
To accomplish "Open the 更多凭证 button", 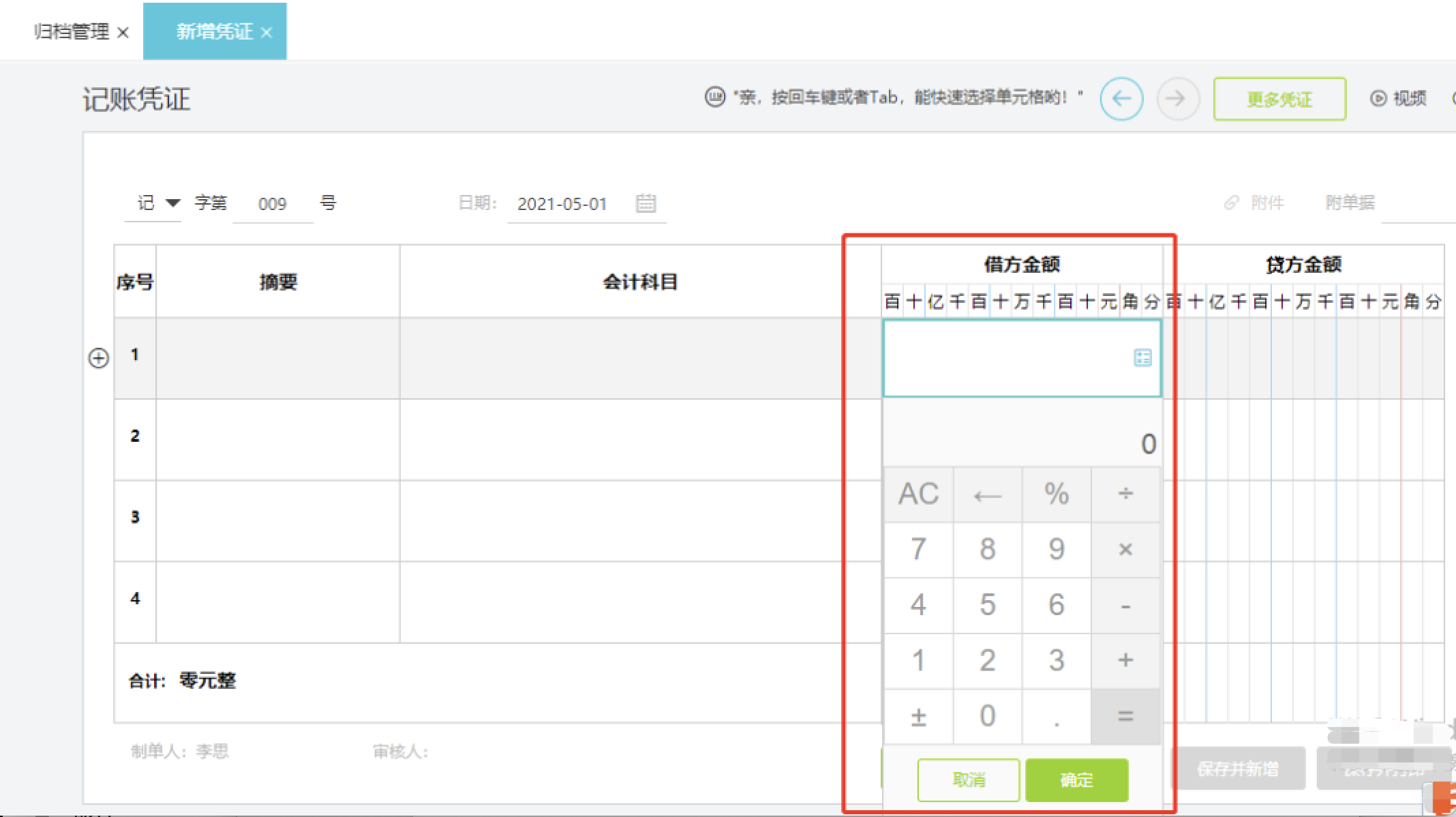I will [x=1279, y=100].
